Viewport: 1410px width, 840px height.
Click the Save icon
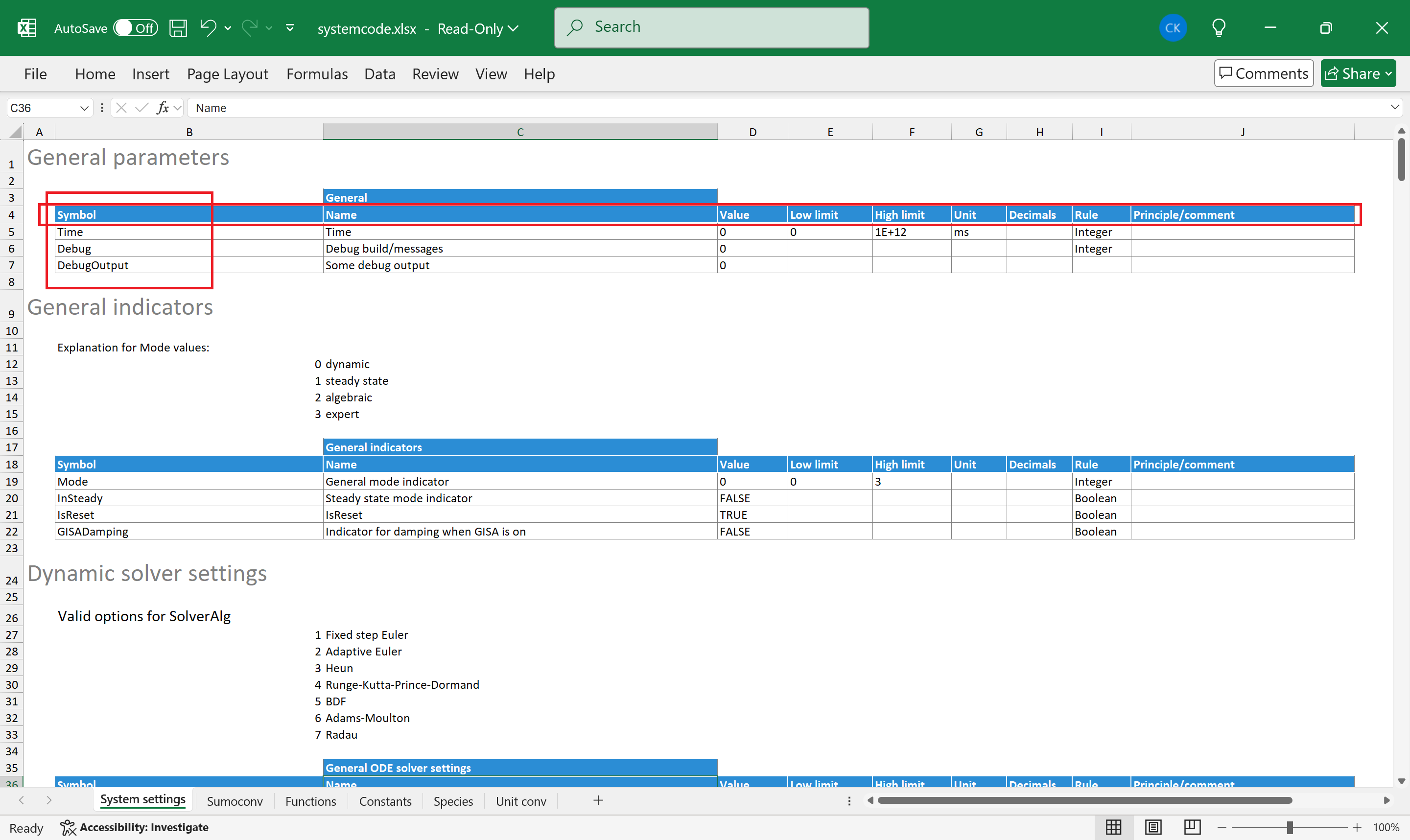(x=178, y=28)
